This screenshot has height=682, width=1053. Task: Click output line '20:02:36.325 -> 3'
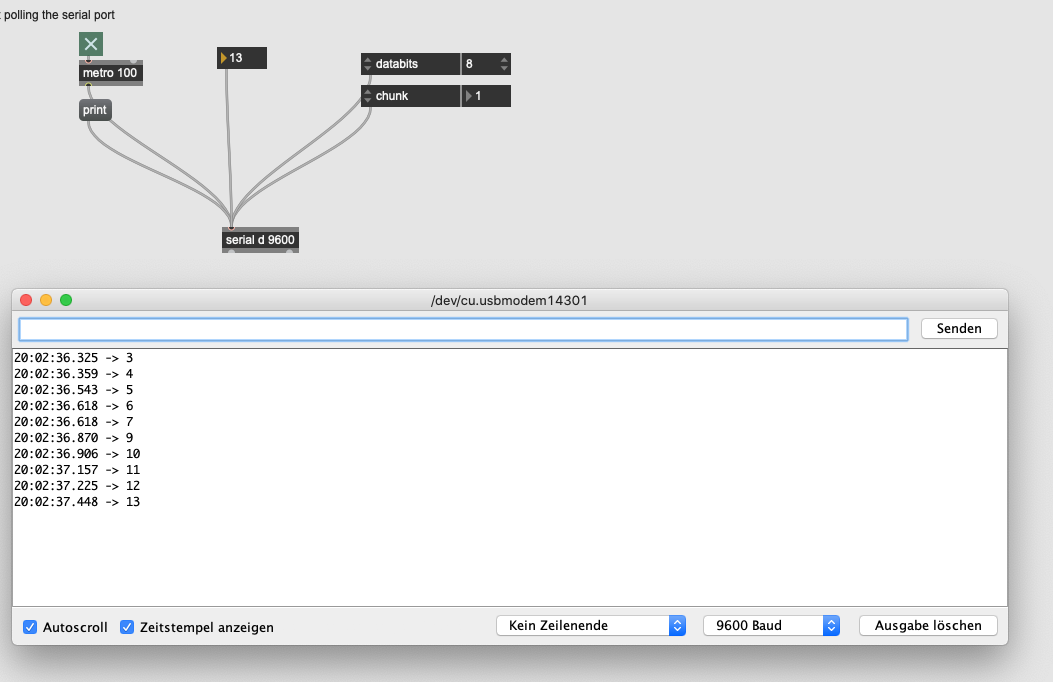[74, 358]
